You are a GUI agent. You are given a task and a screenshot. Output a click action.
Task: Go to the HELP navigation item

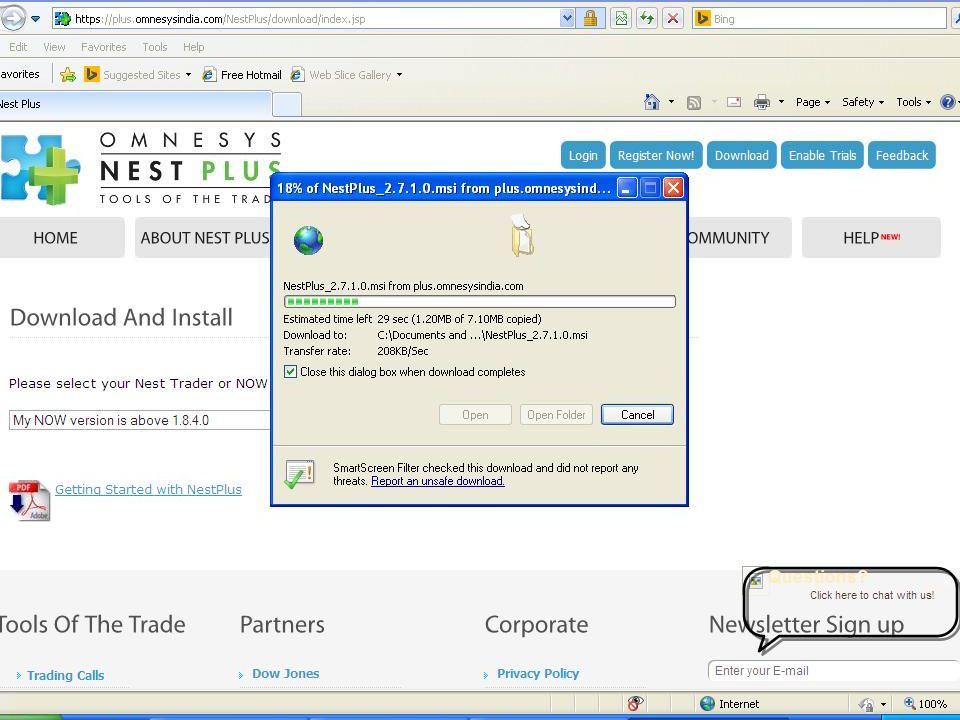(871, 238)
